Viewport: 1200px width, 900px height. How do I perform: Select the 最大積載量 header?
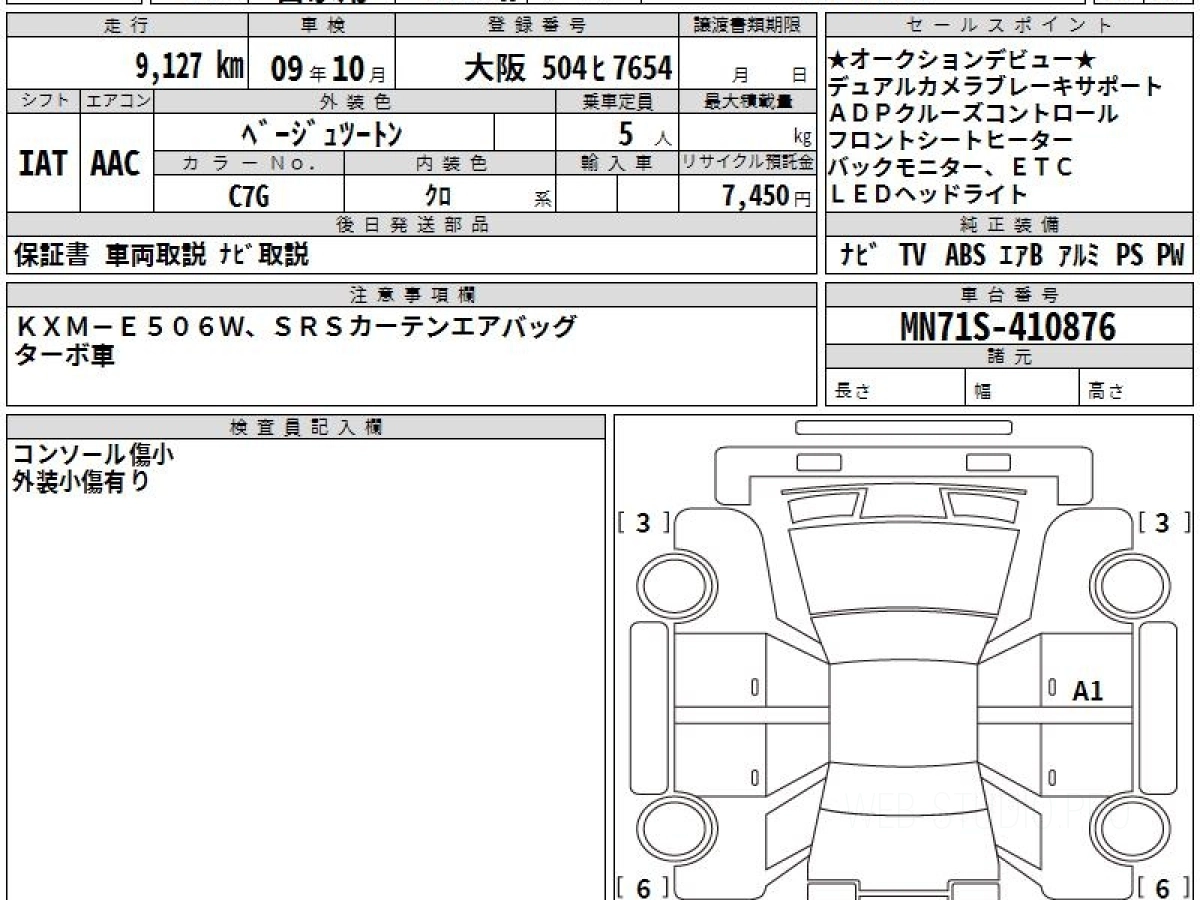748,101
